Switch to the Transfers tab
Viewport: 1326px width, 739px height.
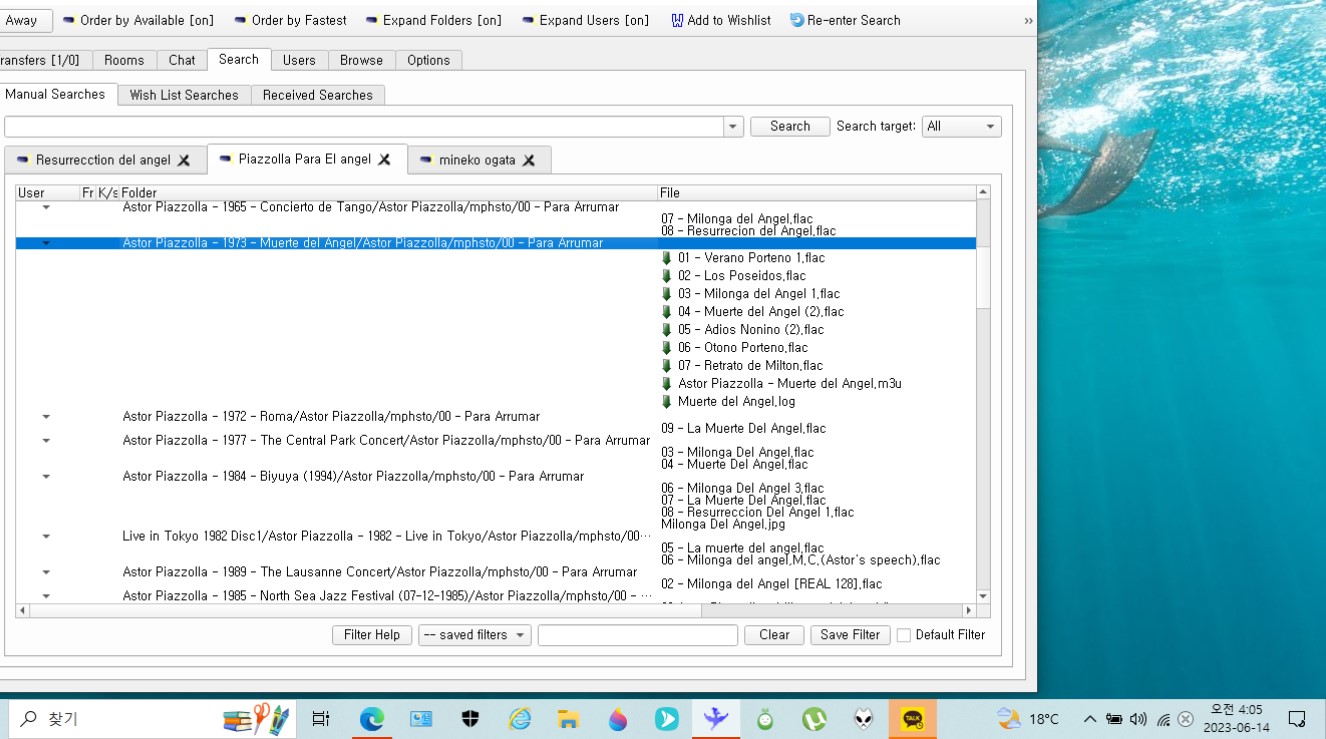point(44,60)
